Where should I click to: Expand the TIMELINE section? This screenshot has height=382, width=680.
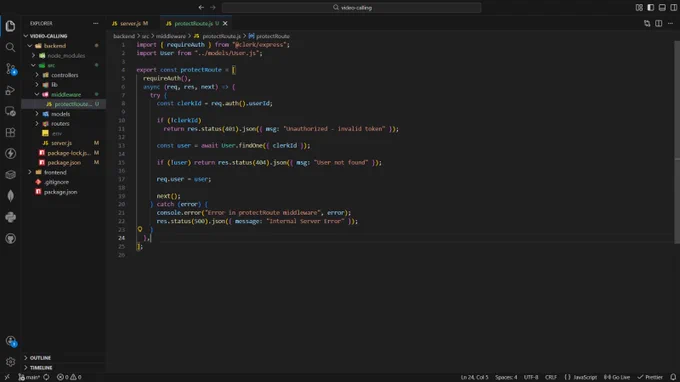[26, 367]
